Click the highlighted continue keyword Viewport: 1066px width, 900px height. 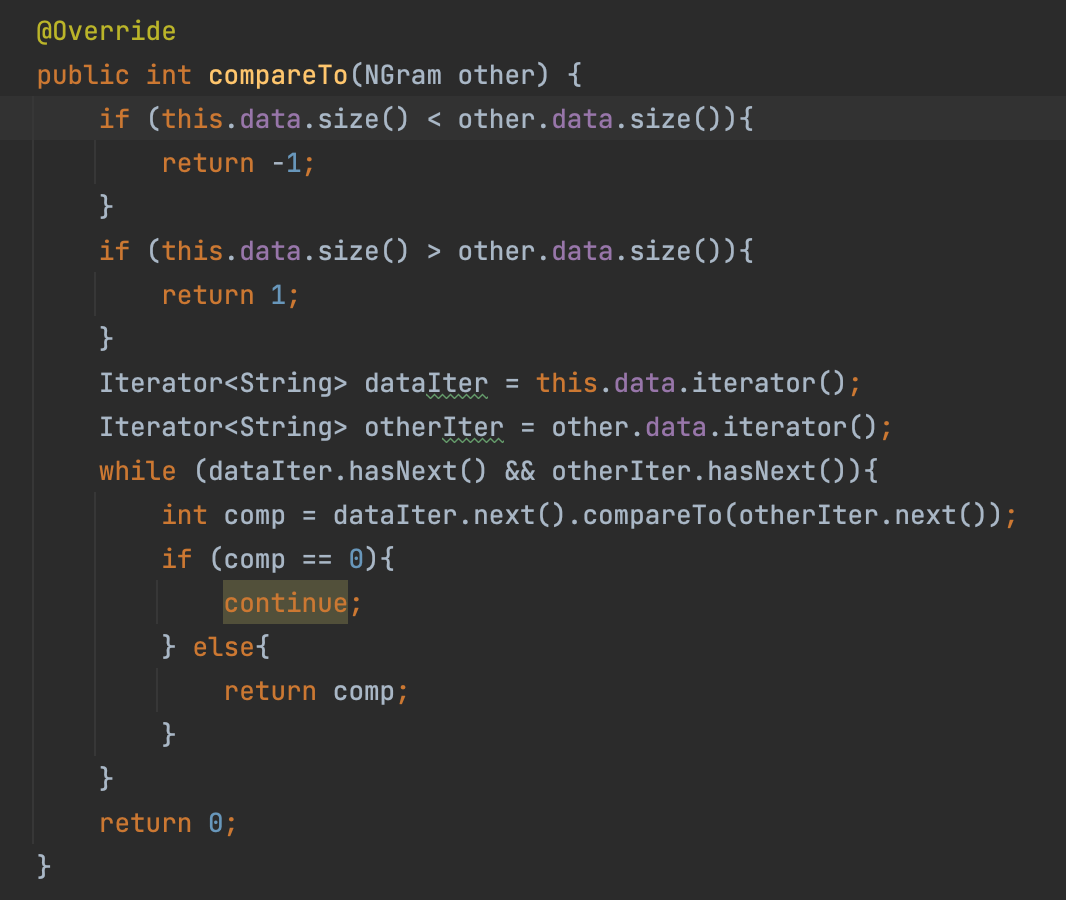[x=285, y=603]
